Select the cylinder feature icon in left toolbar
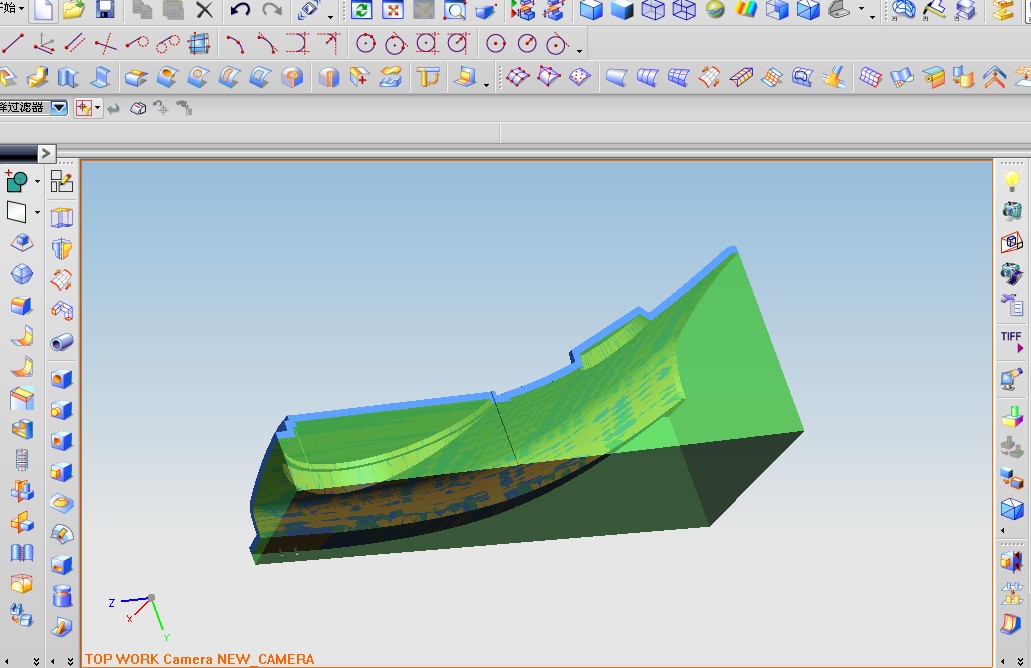 pos(62,596)
